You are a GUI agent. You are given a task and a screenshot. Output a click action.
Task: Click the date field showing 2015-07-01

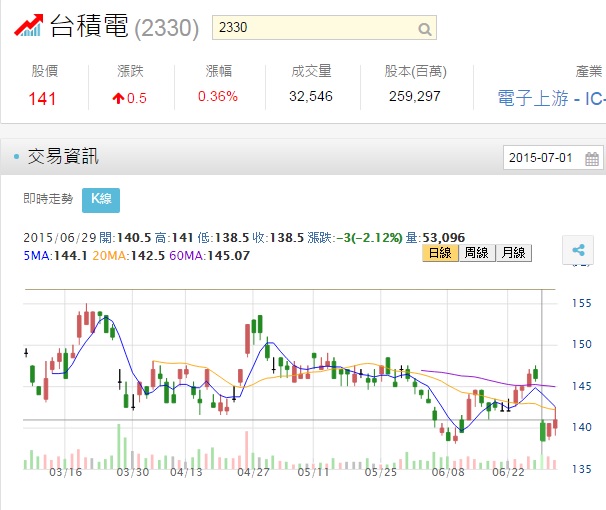coord(553,158)
